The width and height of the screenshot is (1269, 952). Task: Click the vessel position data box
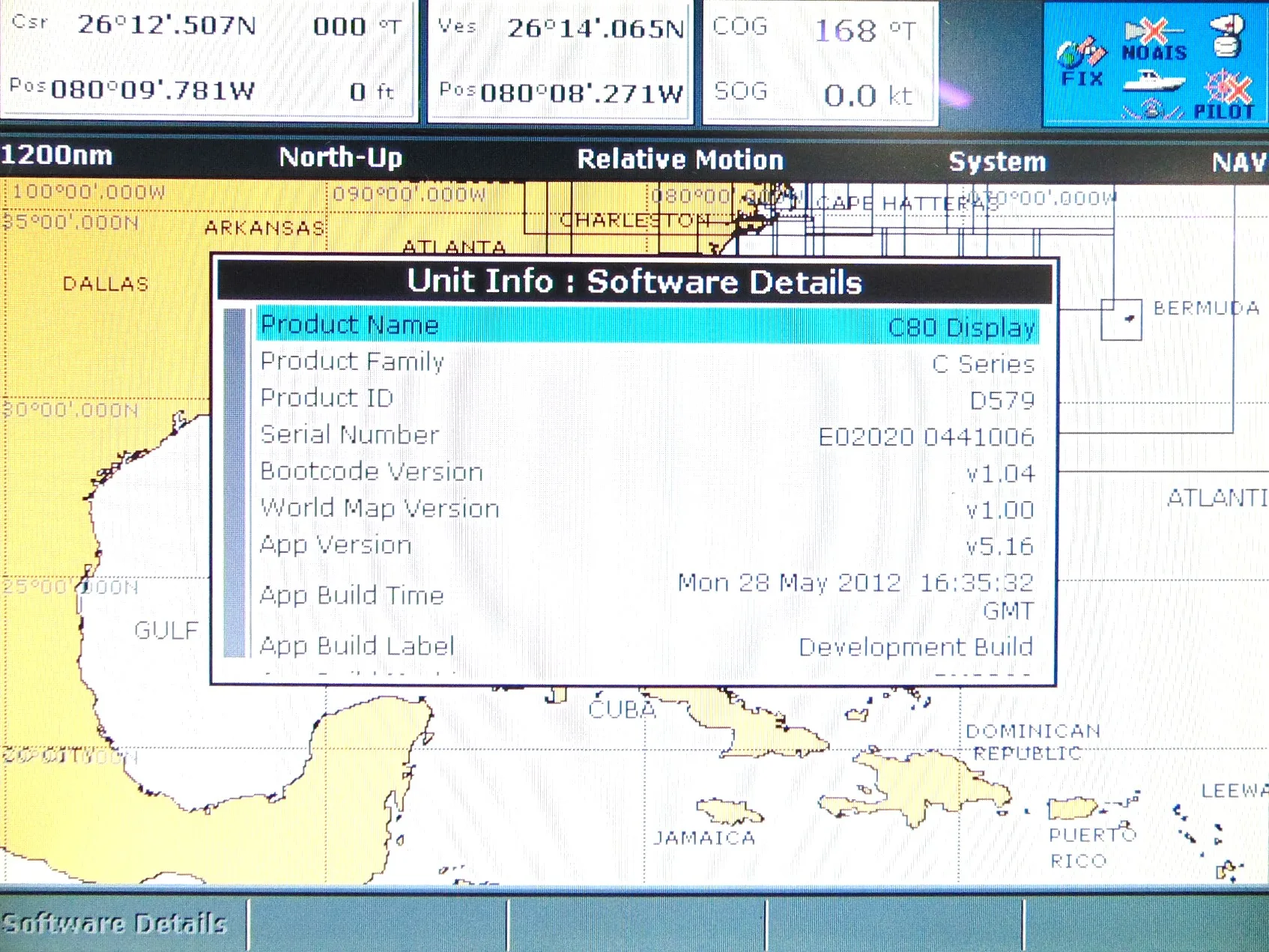(x=560, y=60)
